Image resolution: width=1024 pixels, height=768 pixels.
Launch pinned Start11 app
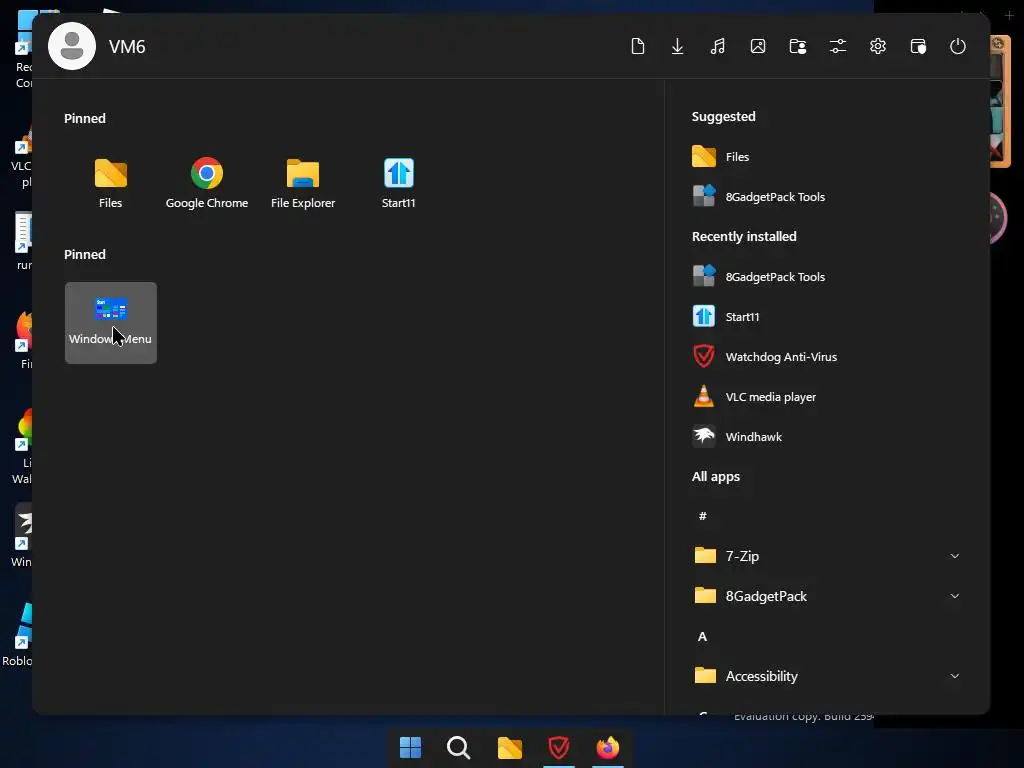point(398,184)
